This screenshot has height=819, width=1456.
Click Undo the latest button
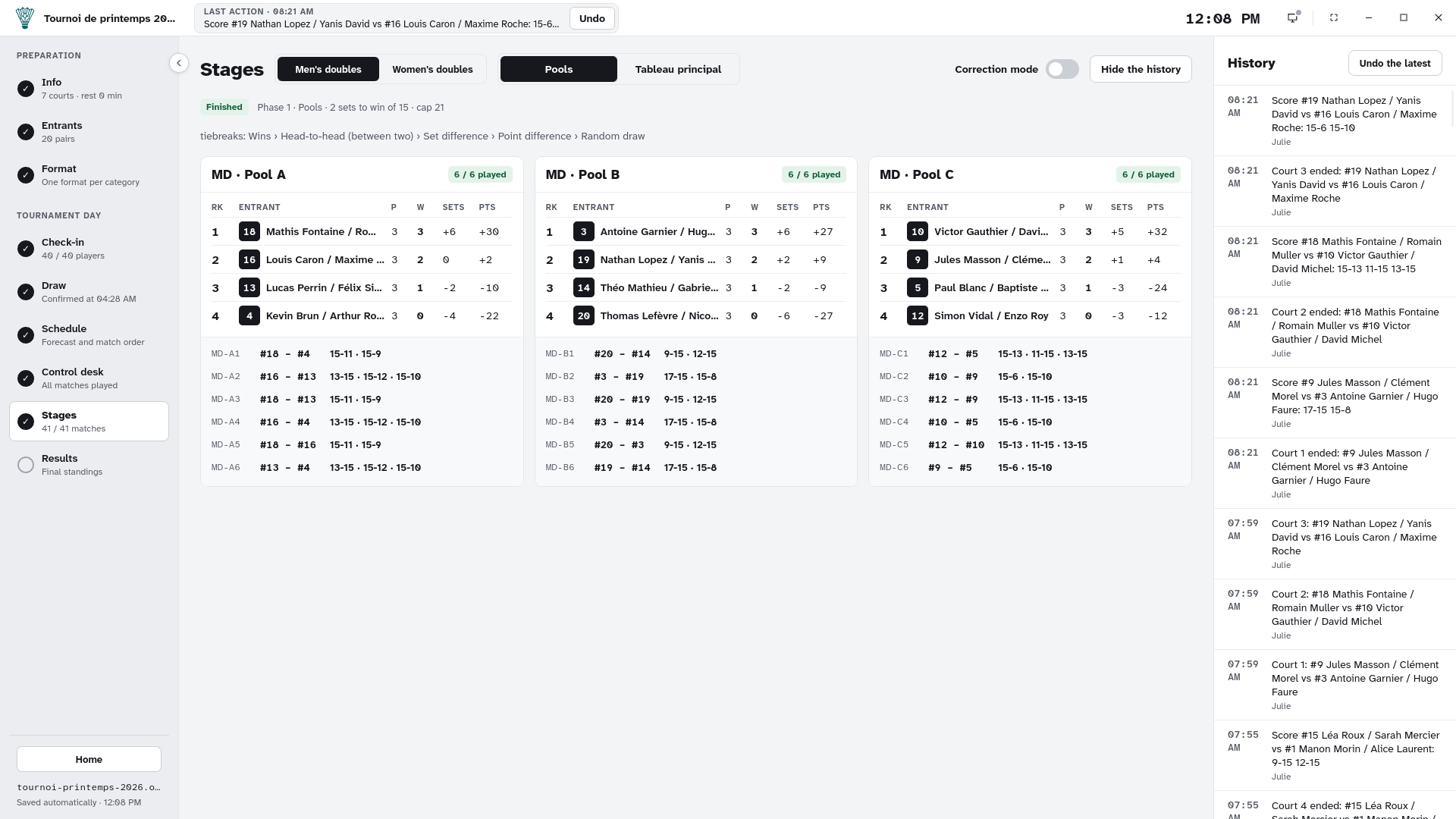pyautogui.click(x=1395, y=63)
